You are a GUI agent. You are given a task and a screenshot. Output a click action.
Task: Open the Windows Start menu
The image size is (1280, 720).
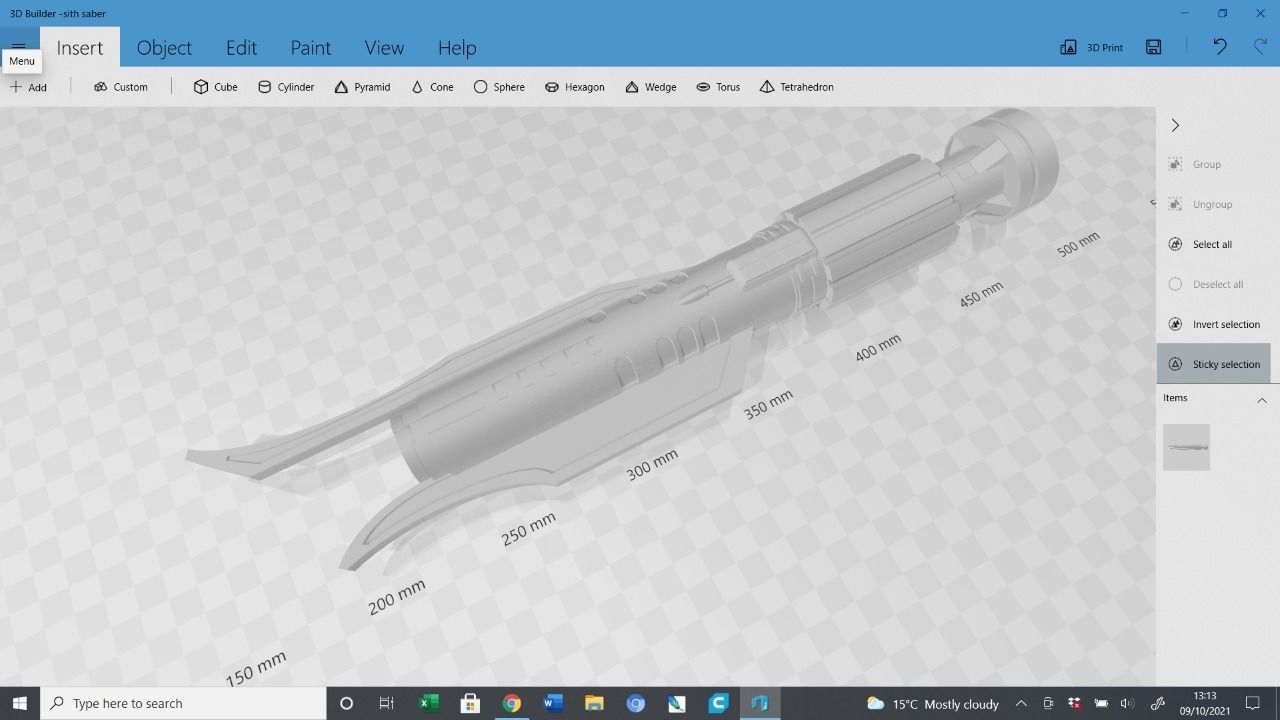[x=19, y=703]
